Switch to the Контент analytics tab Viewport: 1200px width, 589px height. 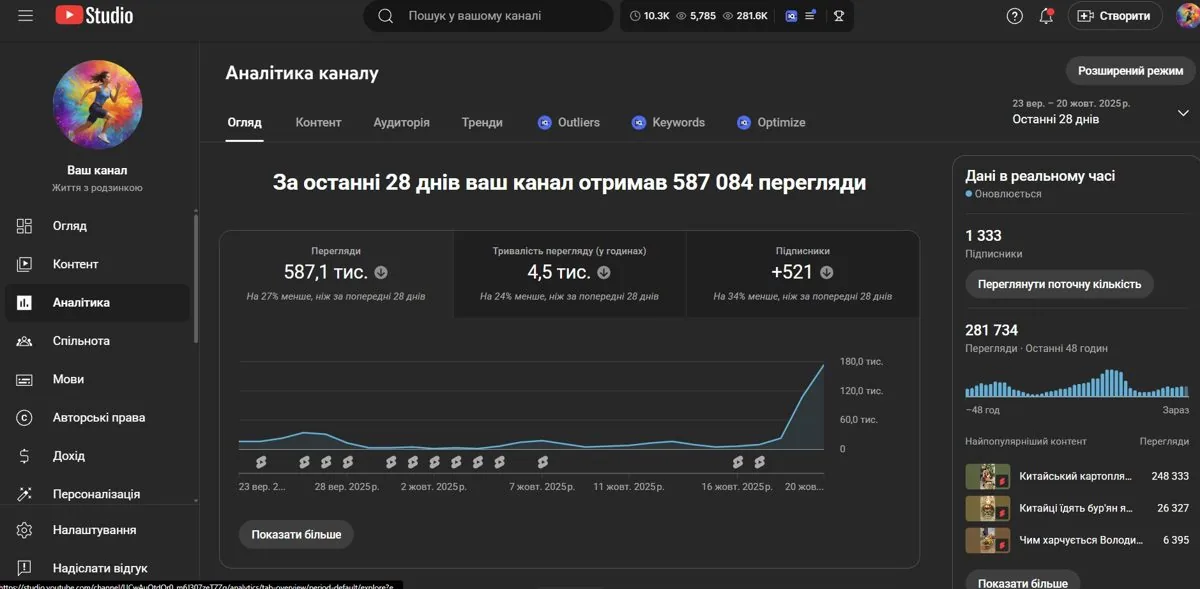point(318,122)
